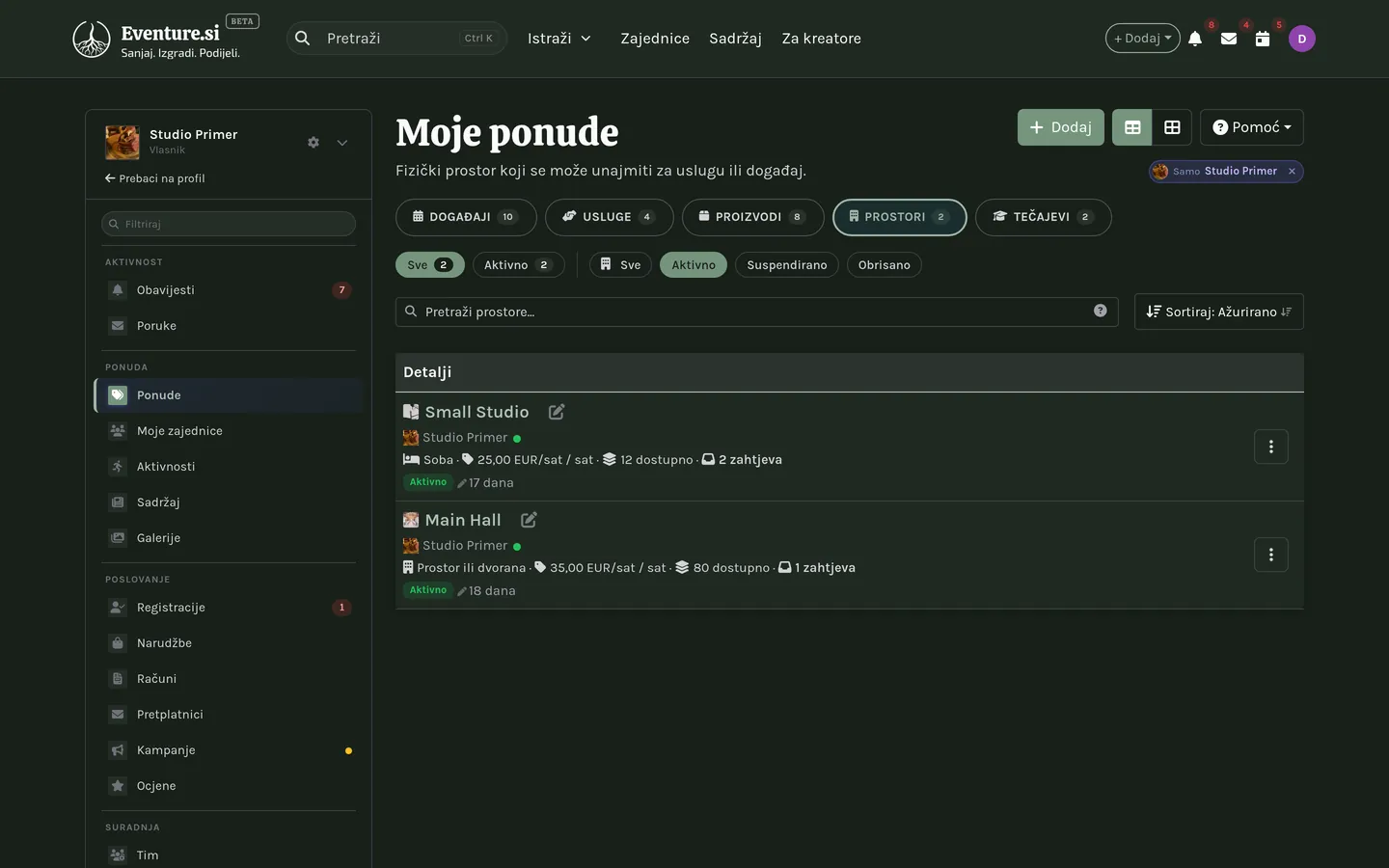
Task: Expand the Studio Primer profile chevron
Action: (342, 143)
